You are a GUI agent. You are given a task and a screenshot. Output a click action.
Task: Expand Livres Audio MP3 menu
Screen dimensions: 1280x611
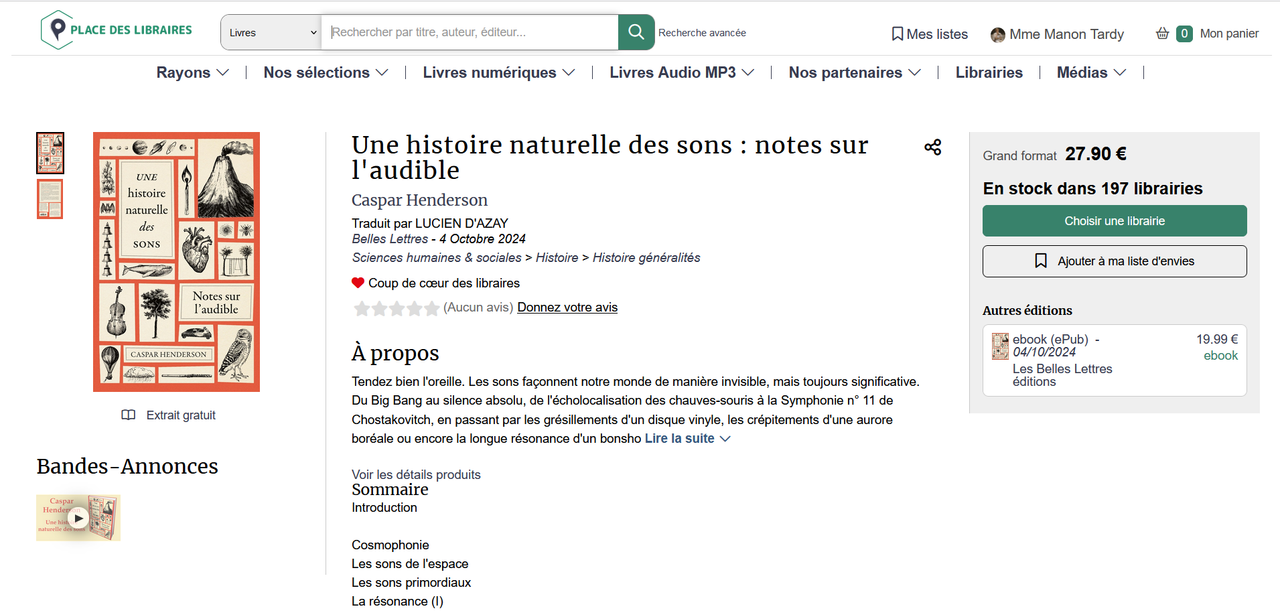682,72
